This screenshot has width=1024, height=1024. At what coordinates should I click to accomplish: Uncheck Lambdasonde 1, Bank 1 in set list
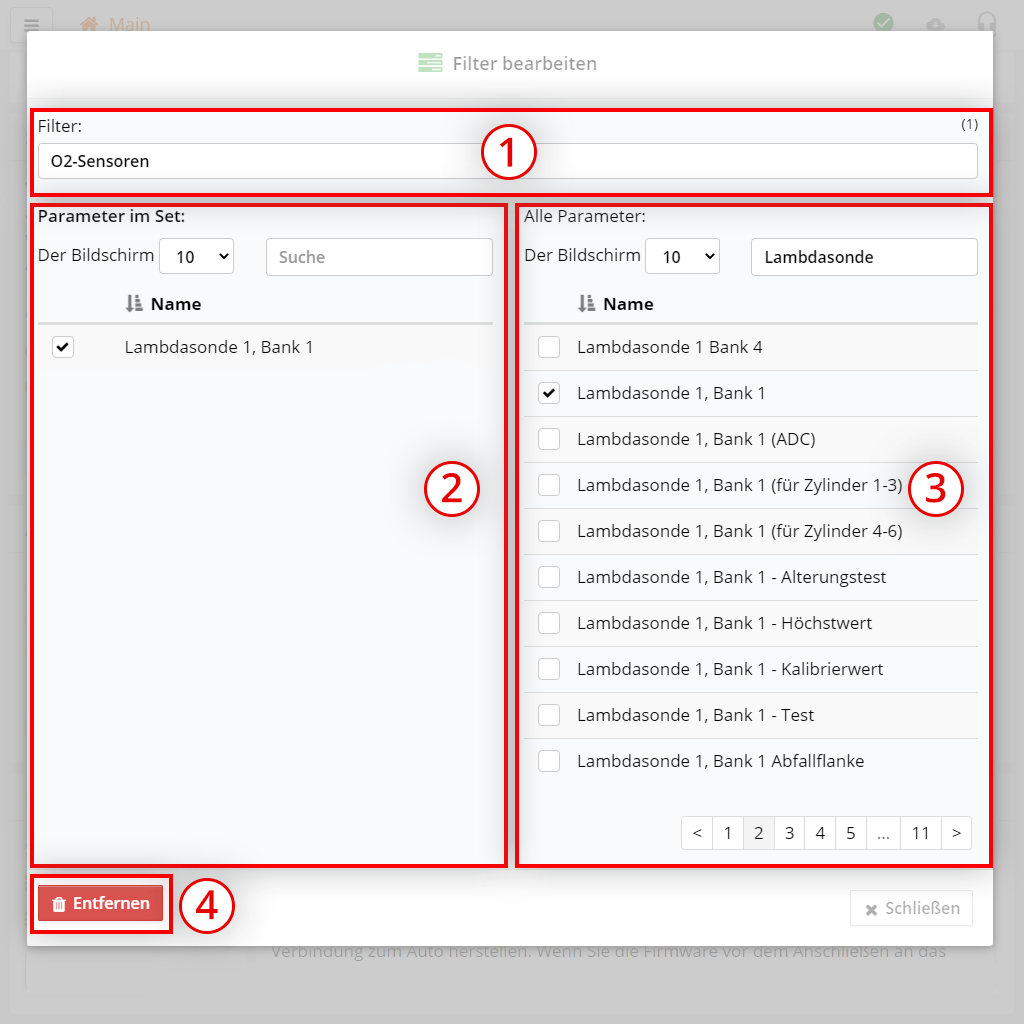63,347
